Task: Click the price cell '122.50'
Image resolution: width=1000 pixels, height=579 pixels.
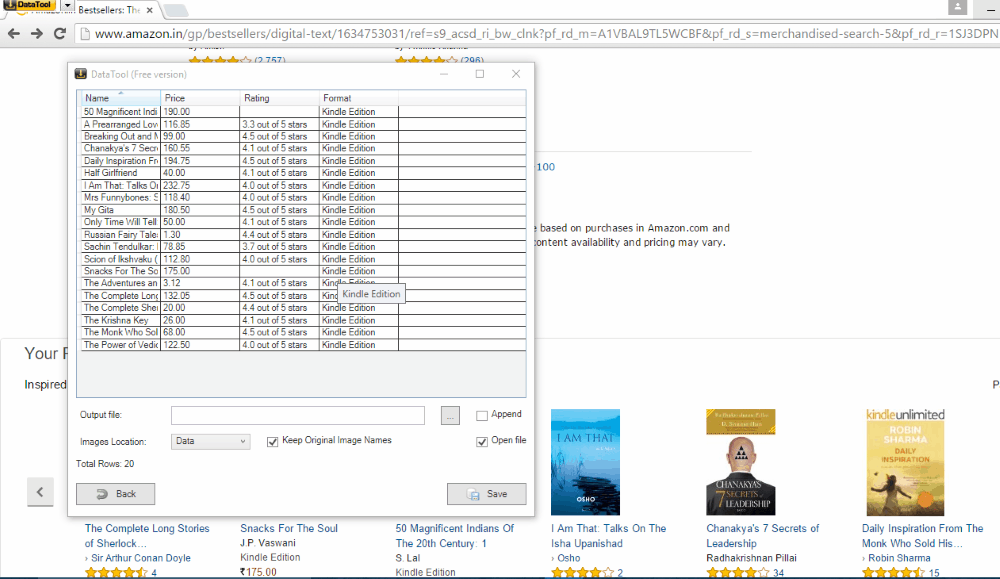Action: click(200, 345)
